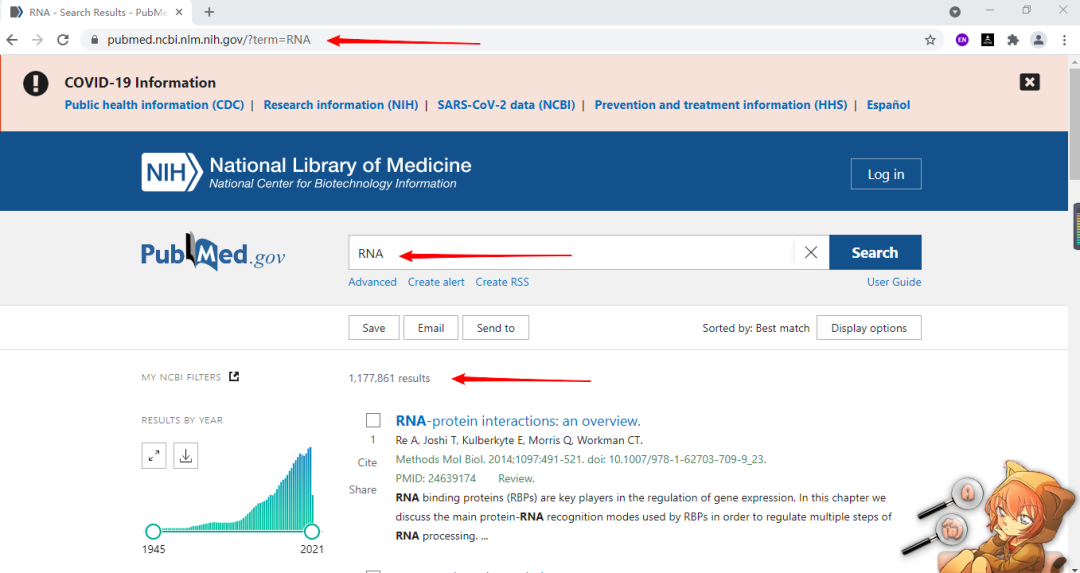Screen dimensions: 1080x573
Task: Open the Send to menu
Action: pyautogui.click(x=495, y=328)
